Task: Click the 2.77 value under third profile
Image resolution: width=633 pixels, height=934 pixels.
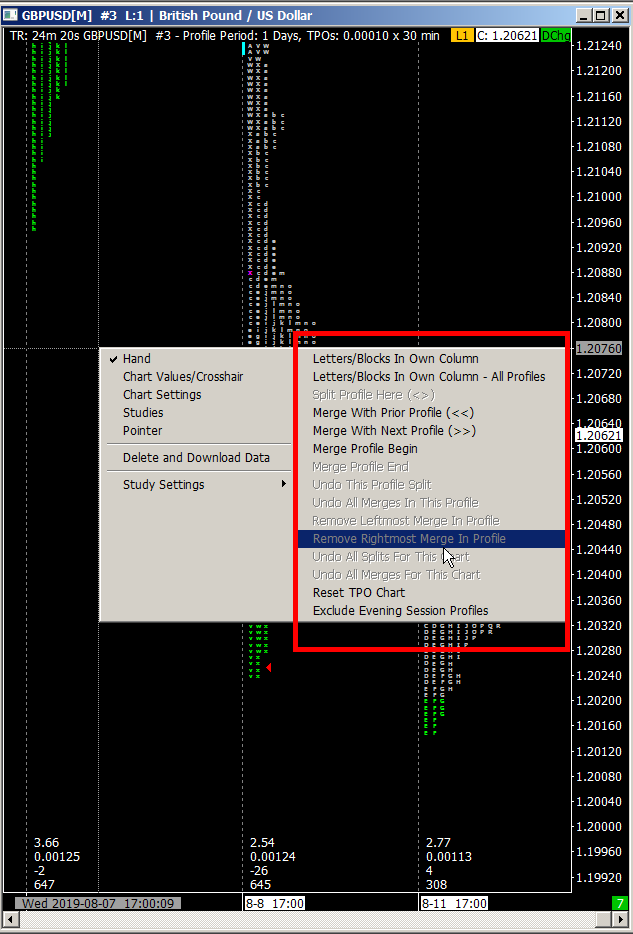Action: click(438, 842)
